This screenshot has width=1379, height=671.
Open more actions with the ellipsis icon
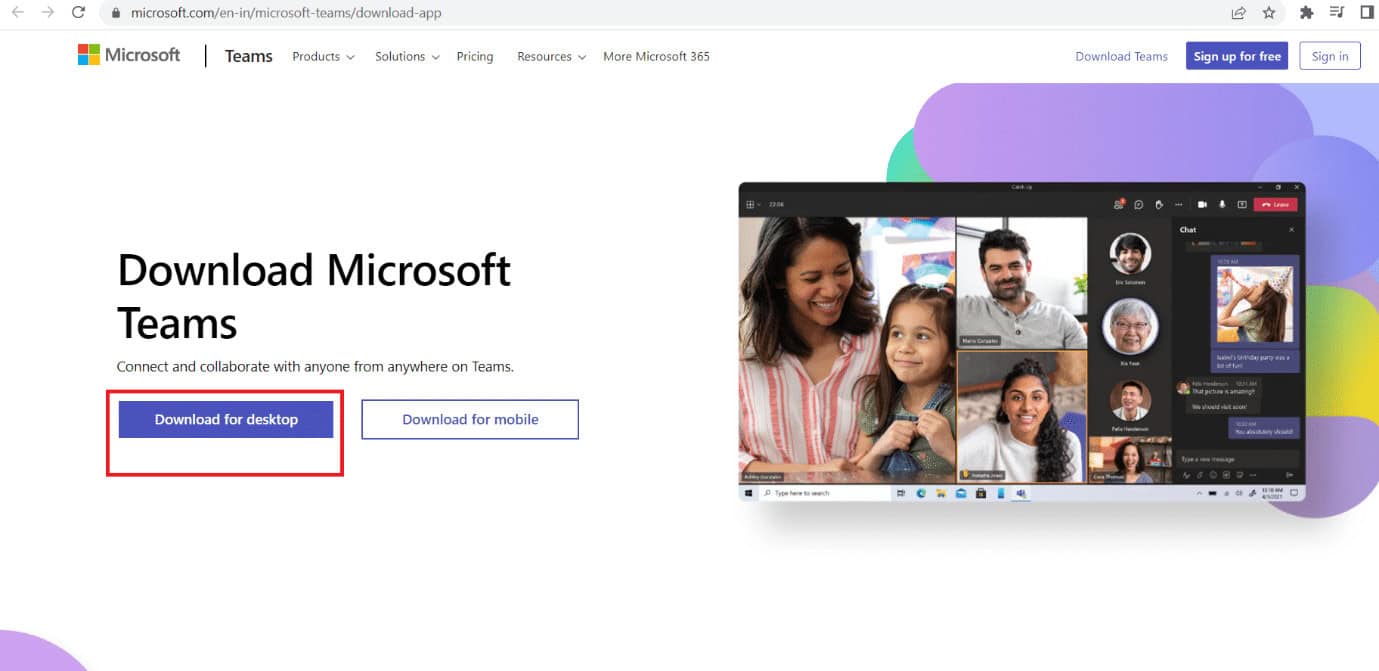[1177, 204]
